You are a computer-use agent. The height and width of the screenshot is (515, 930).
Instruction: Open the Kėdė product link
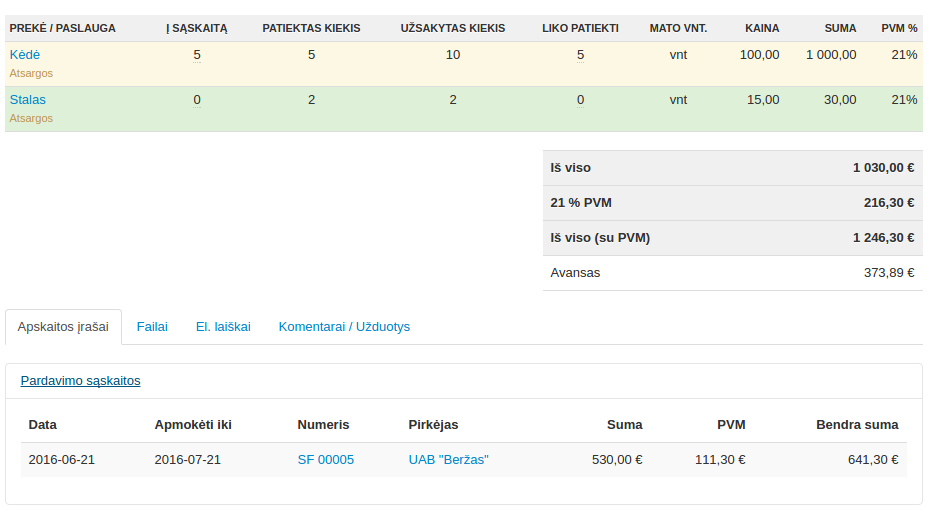click(x=25, y=54)
